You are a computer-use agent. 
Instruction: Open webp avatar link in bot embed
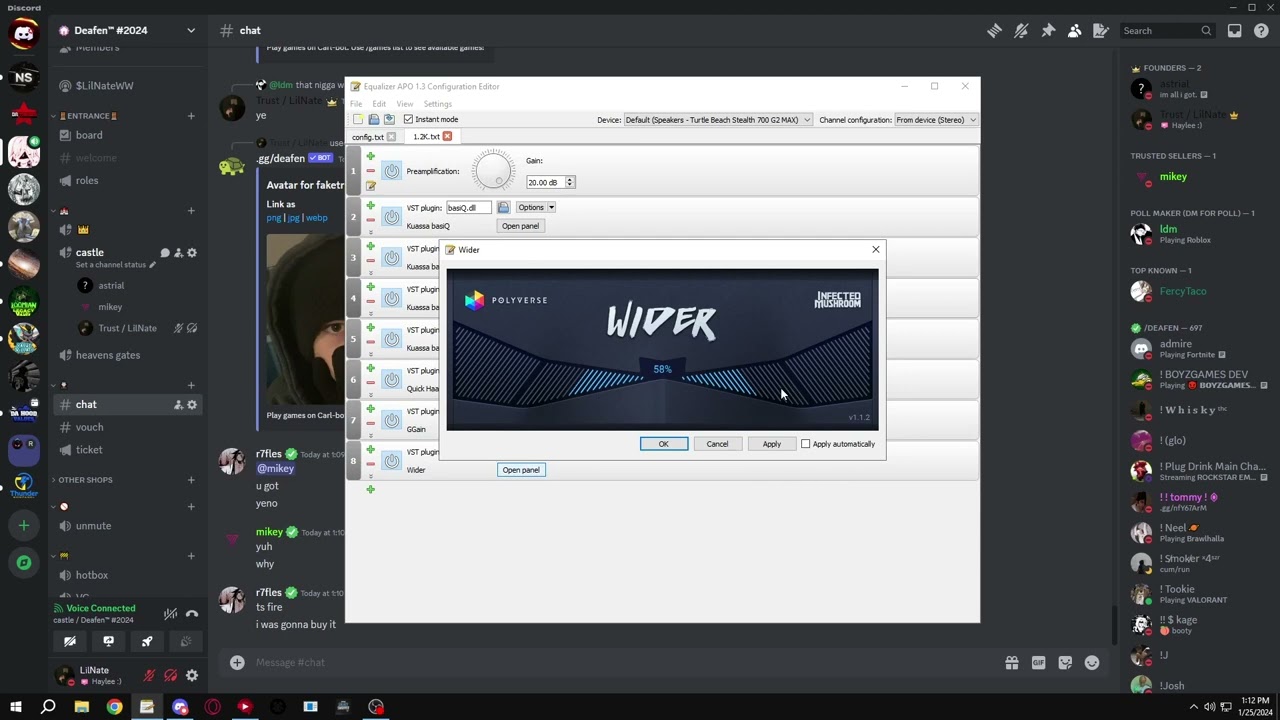point(317,217)
